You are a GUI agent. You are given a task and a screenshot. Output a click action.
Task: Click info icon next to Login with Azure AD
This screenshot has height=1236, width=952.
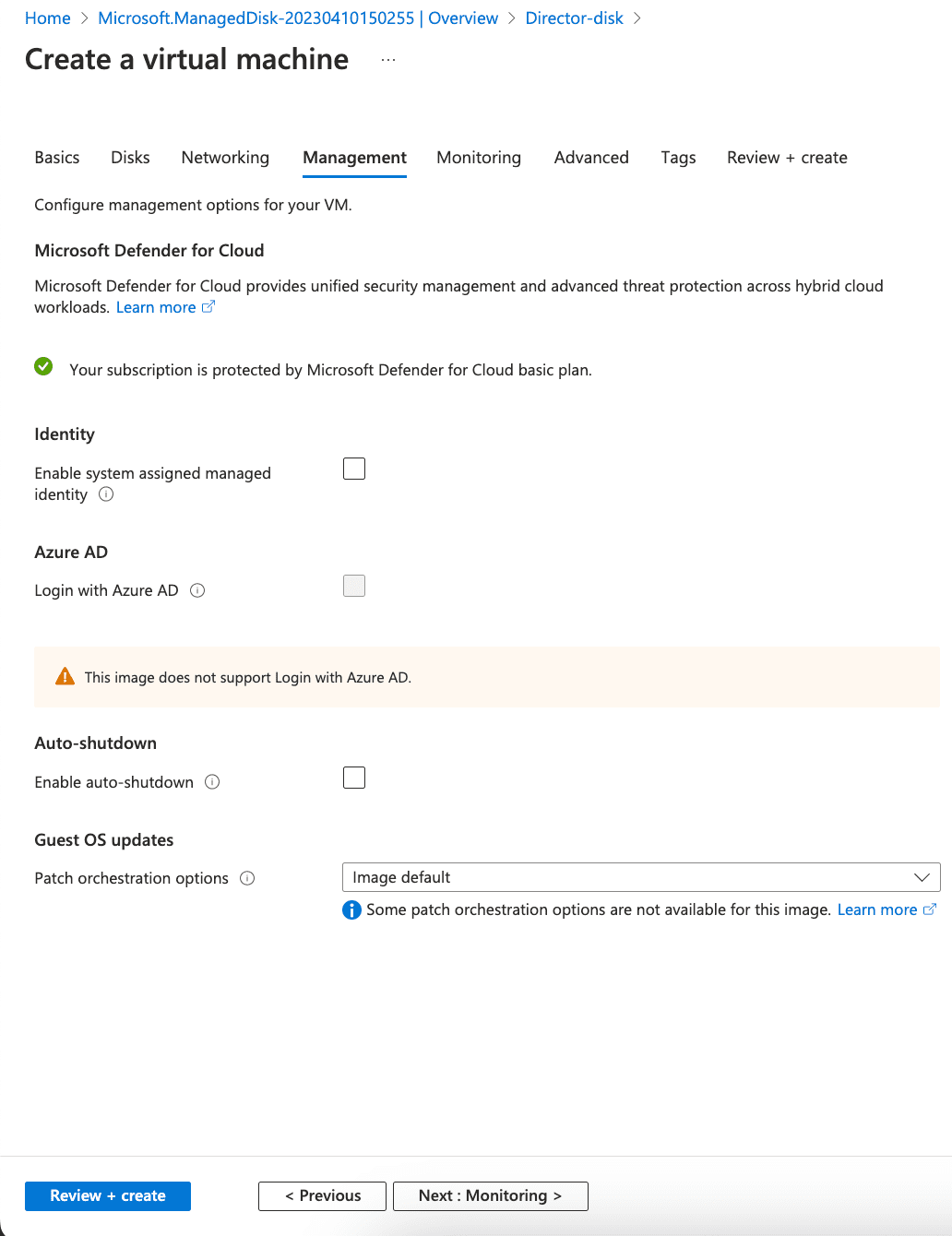click(197, 590)
